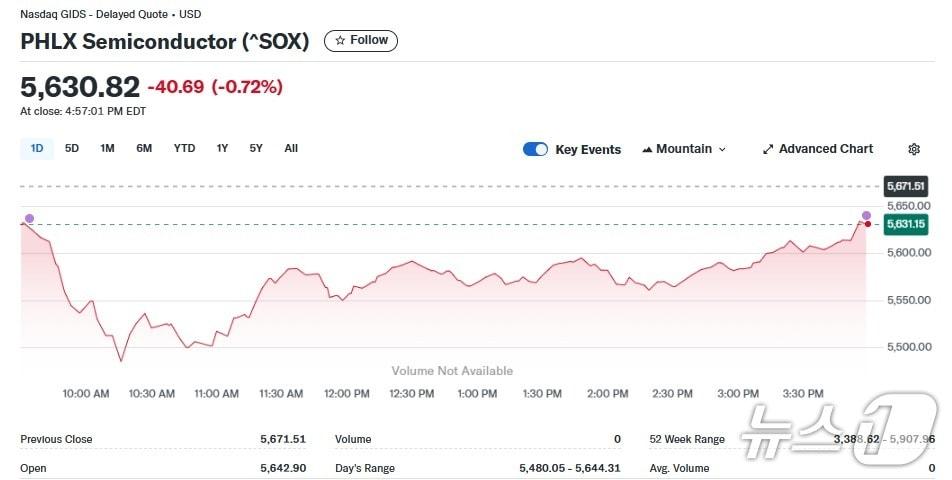The image size is (952, 480).
Task: Select the 1D time range tab
Action: [x=37, y=149]
